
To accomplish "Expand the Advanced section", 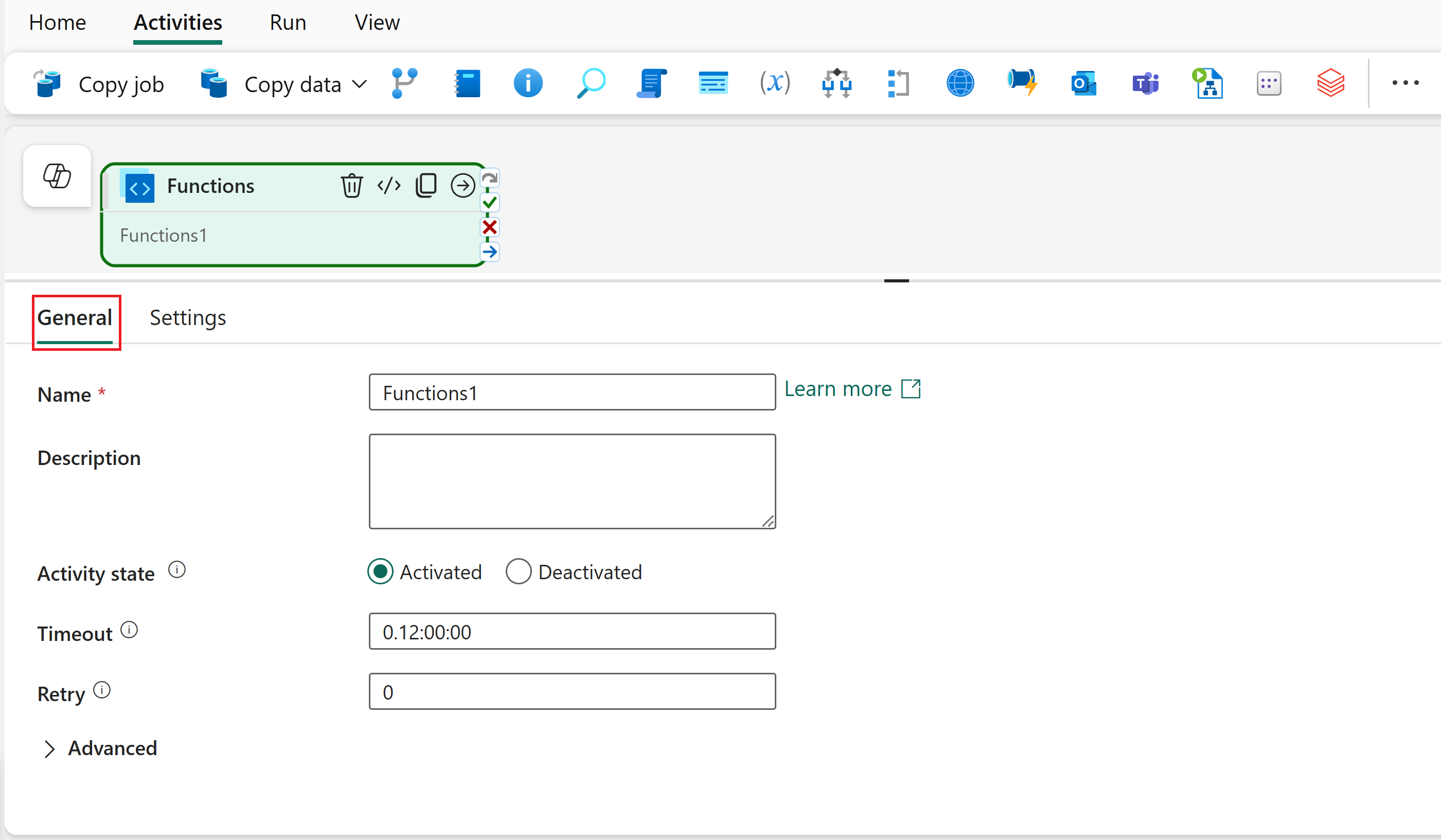I will pyautogui.click(x=49, y=748).
